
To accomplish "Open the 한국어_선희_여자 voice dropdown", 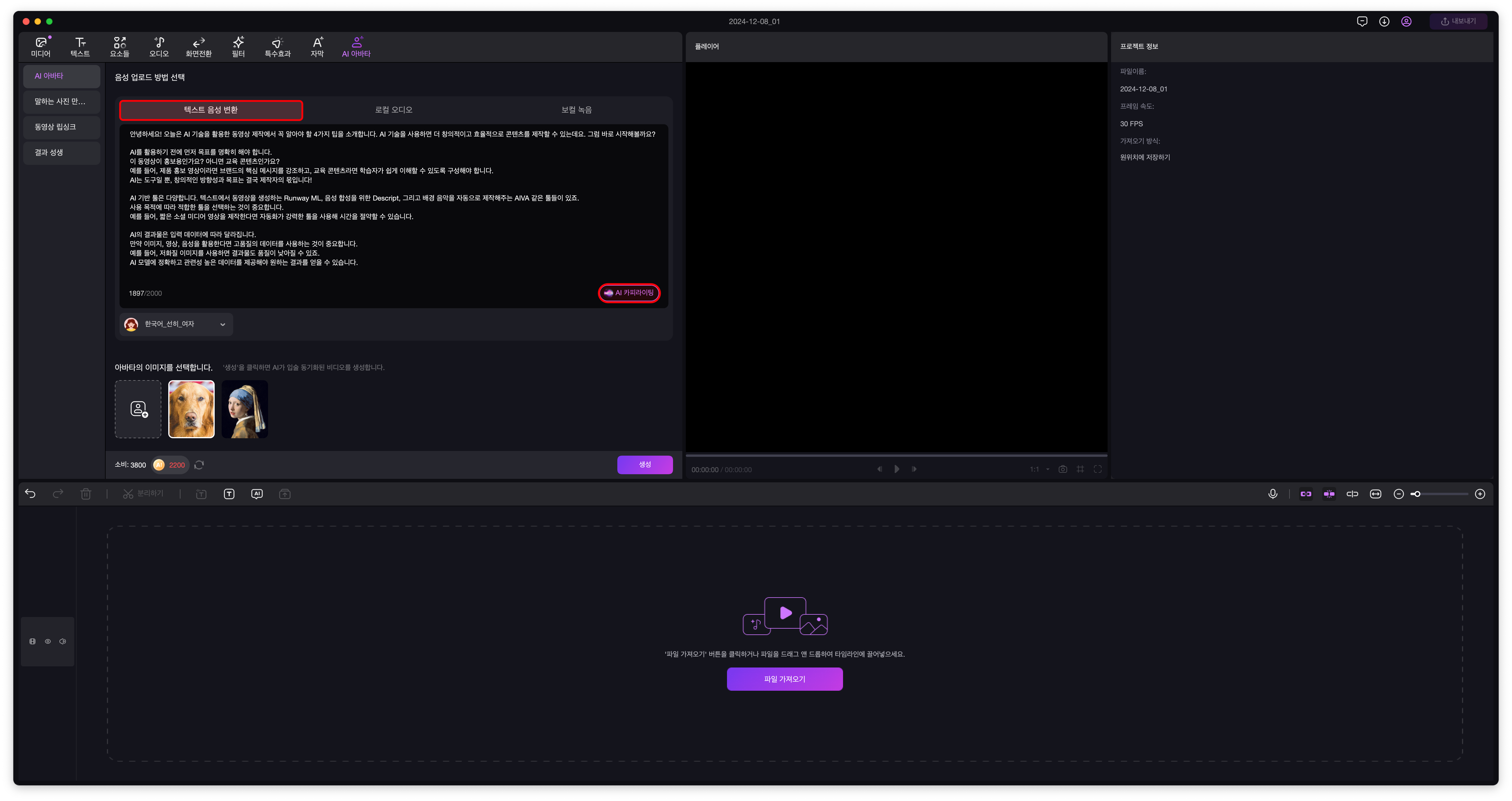I will click(176, 324).
